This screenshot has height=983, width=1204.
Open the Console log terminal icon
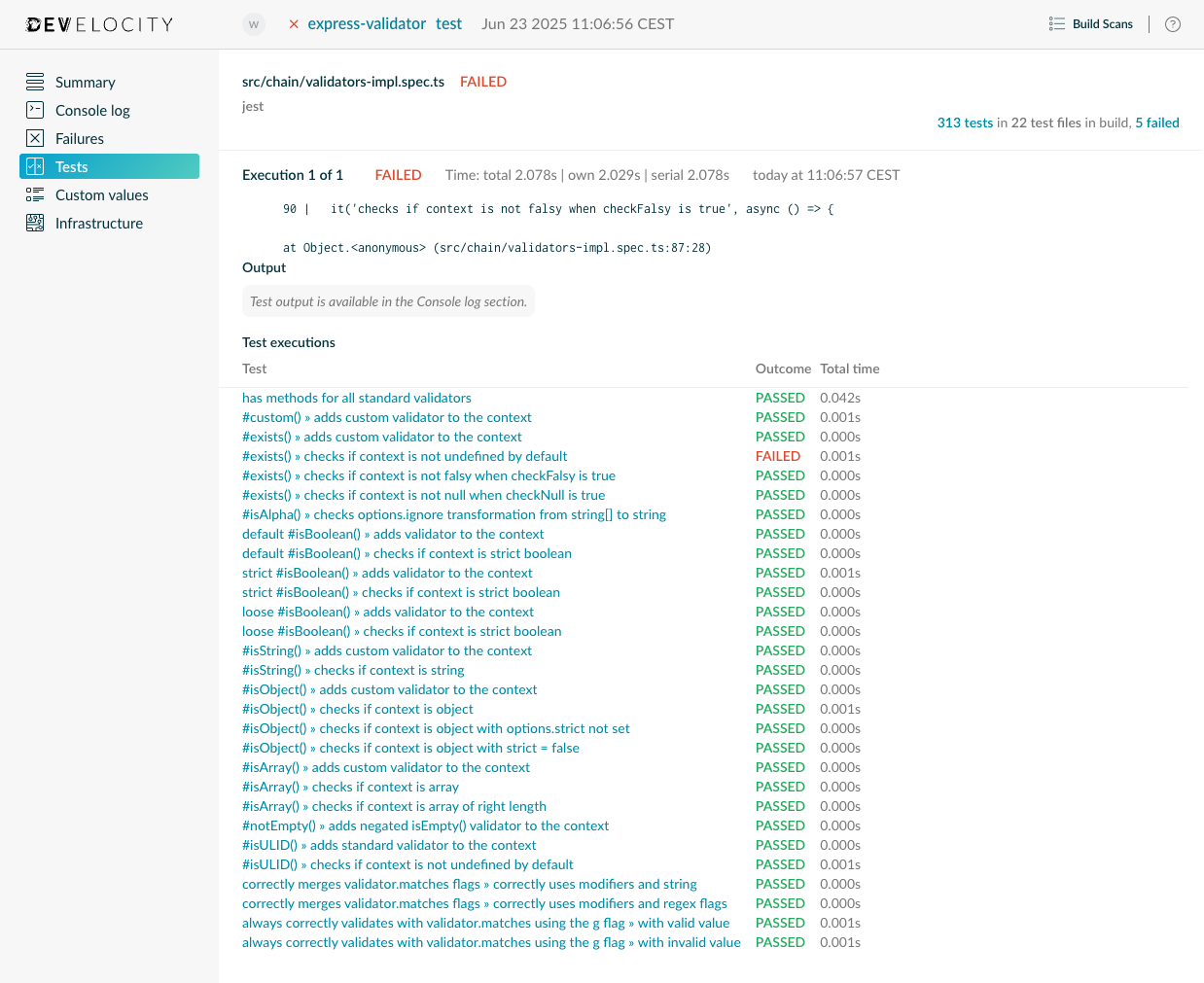[x=35, y=110]
